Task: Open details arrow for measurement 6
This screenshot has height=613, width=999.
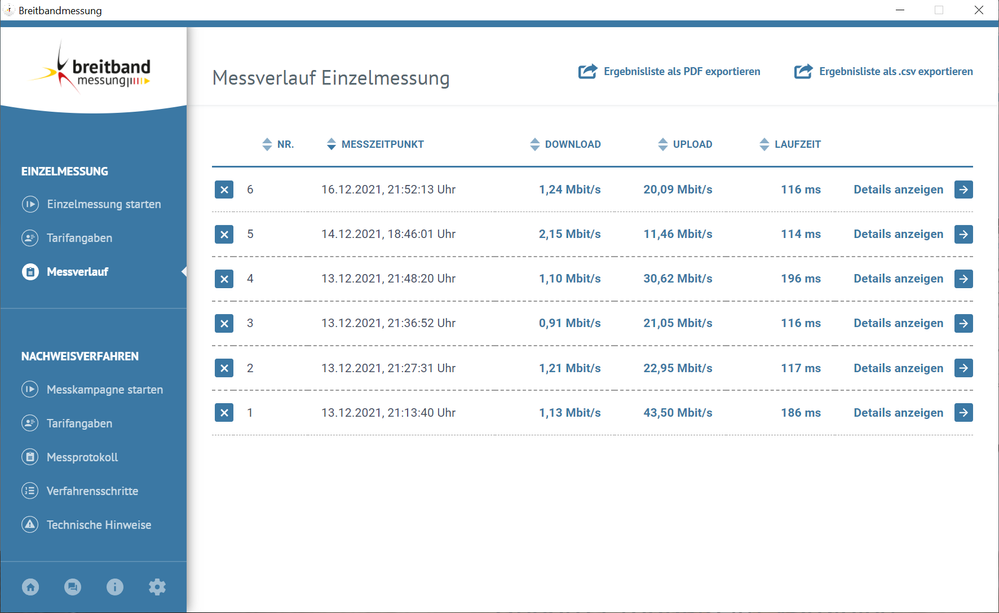Action: (x=963, y=189)
